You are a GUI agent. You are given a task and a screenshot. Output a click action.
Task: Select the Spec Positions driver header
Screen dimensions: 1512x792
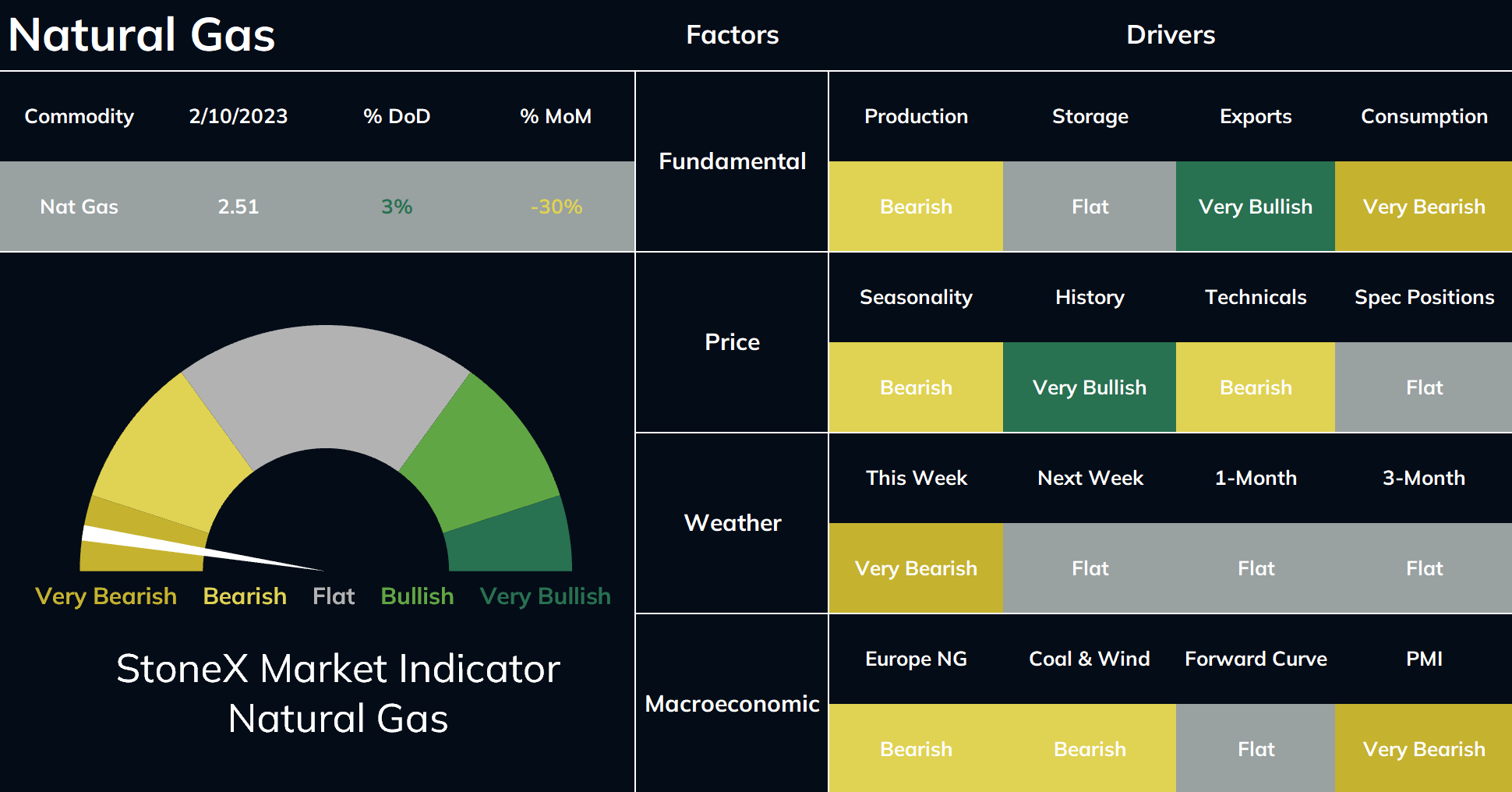1424,297
